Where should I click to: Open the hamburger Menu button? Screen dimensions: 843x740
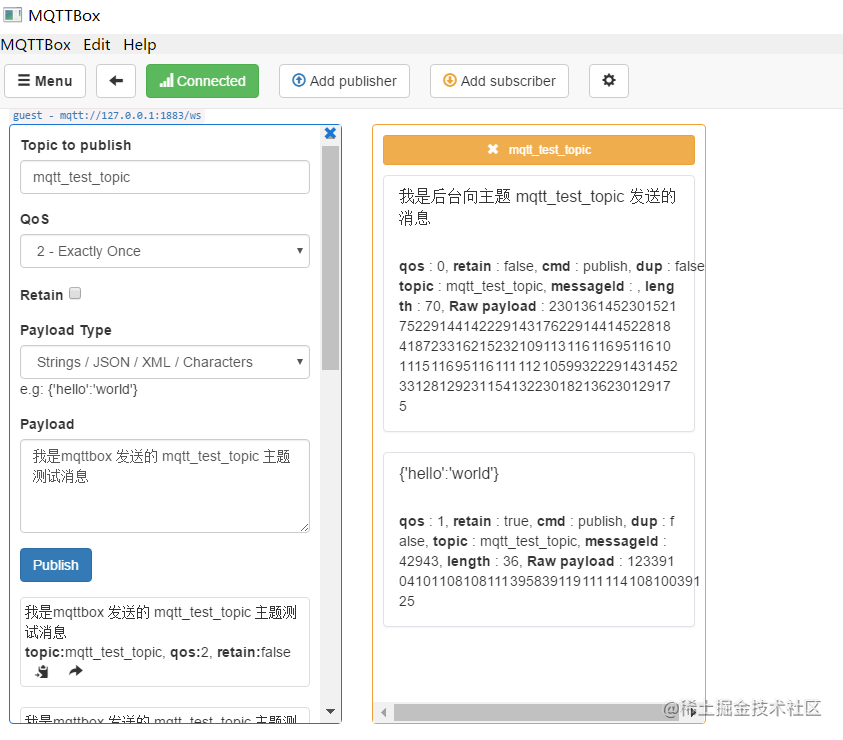pos(45,81)
